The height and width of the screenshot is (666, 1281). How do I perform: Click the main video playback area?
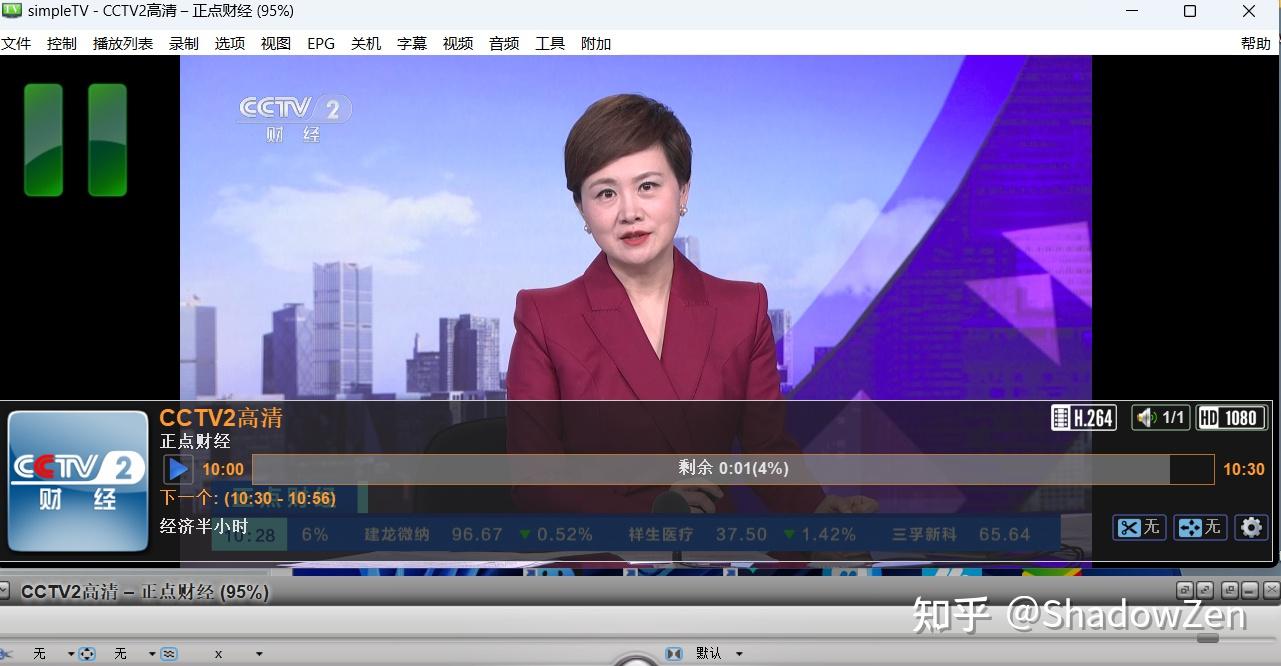point(636,228)
